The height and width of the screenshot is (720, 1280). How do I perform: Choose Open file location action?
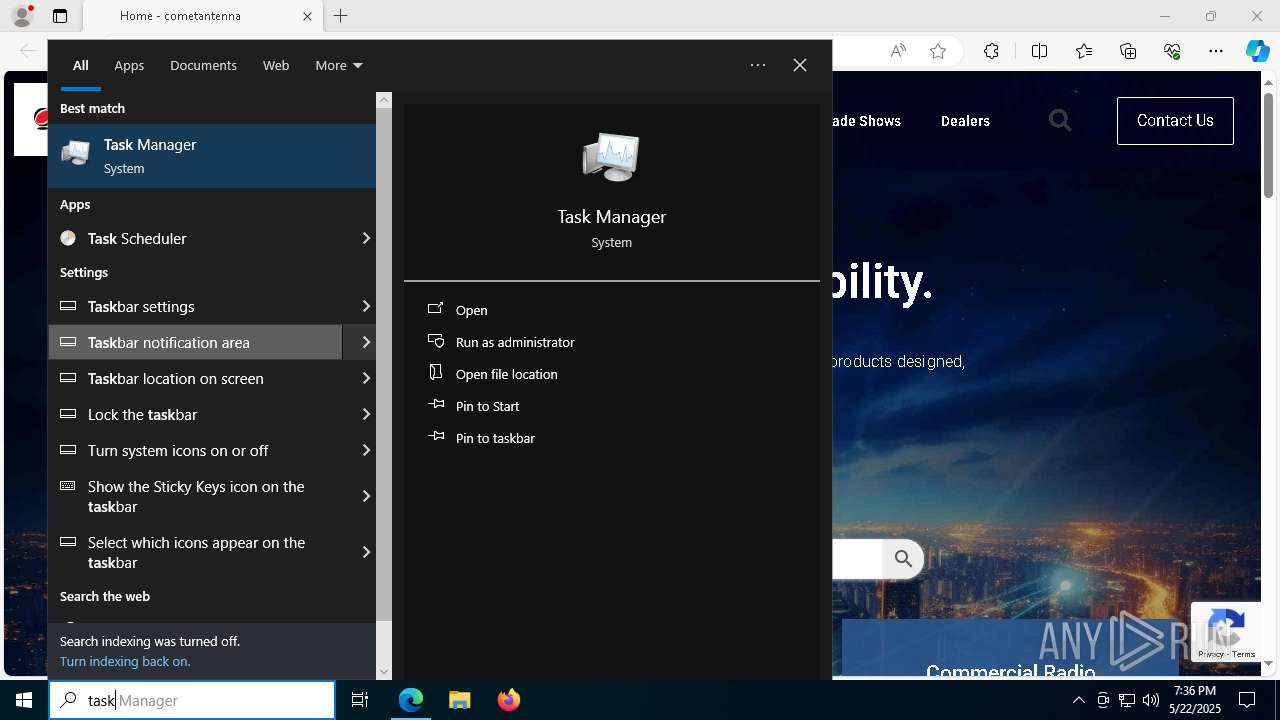point(506,374)
